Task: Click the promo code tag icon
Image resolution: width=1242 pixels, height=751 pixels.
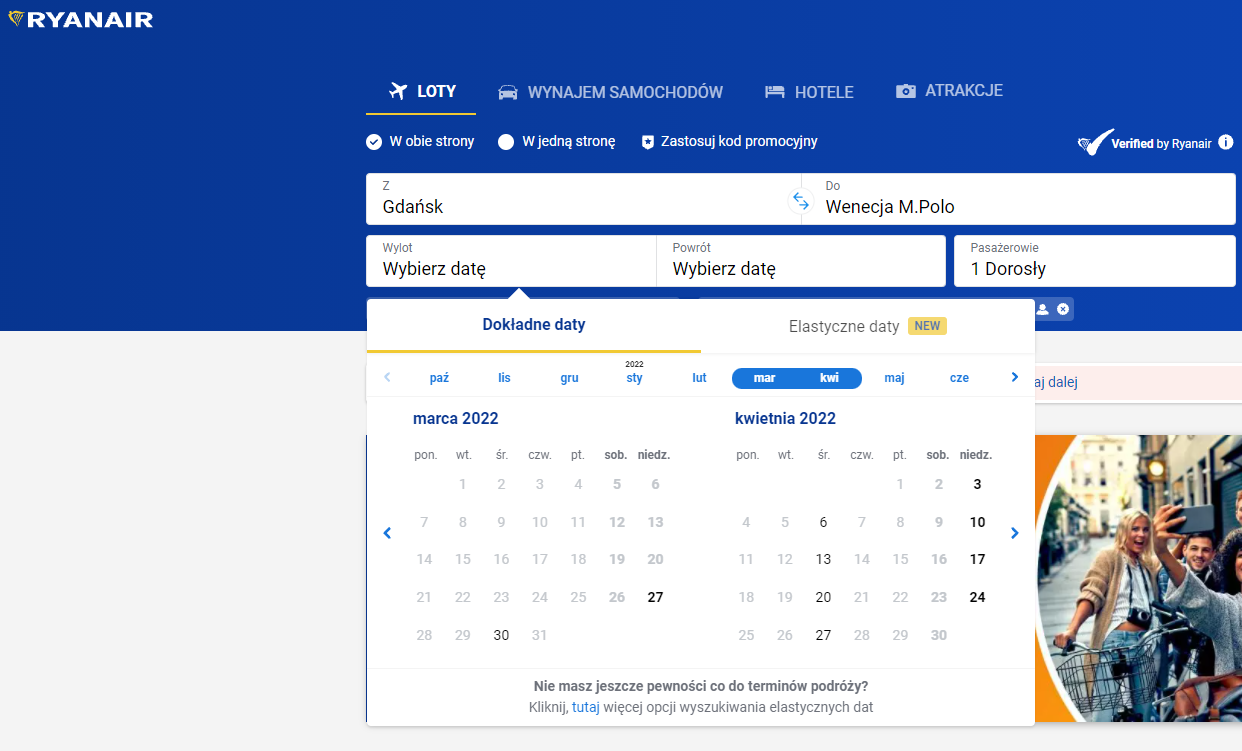Action: click(647, 142)
